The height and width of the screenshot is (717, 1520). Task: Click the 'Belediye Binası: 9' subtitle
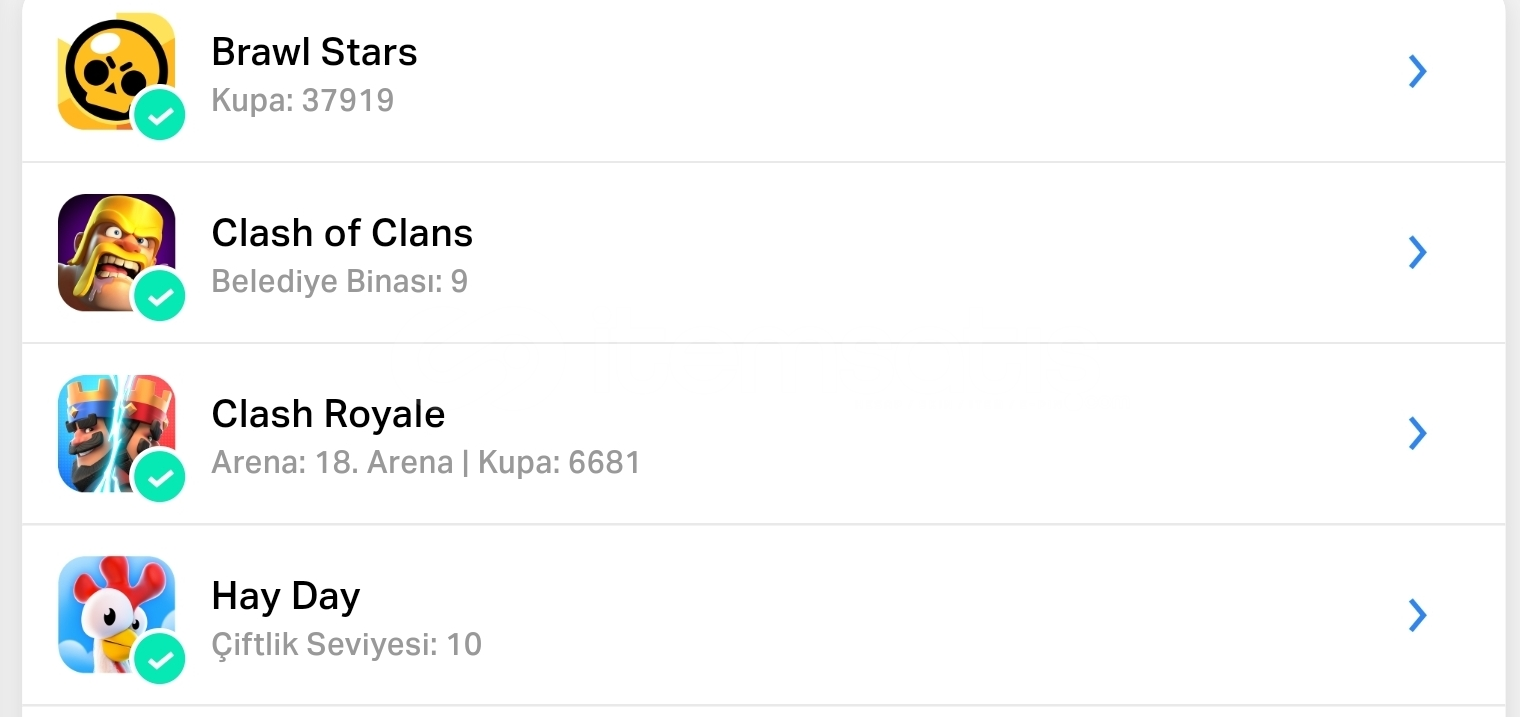(x=340, y=282)
